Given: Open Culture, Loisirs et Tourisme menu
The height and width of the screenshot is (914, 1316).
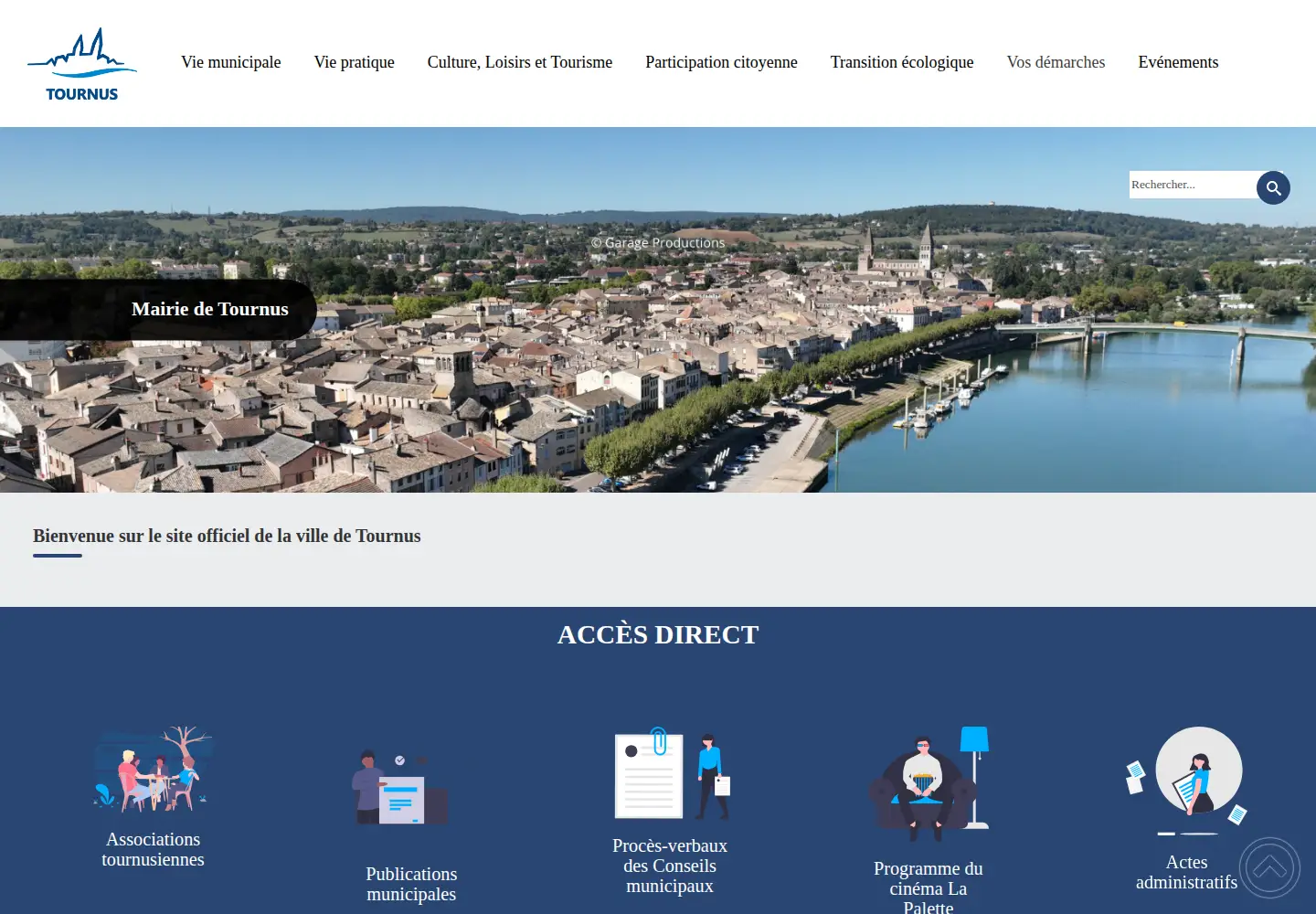Looking at the screenshot, I should coord(520,62).
